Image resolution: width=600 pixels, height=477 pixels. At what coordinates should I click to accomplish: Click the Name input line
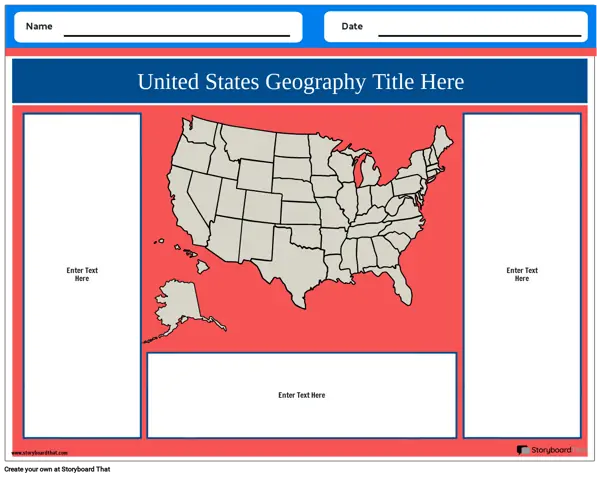pyautogui.click(x=176, y=34)
